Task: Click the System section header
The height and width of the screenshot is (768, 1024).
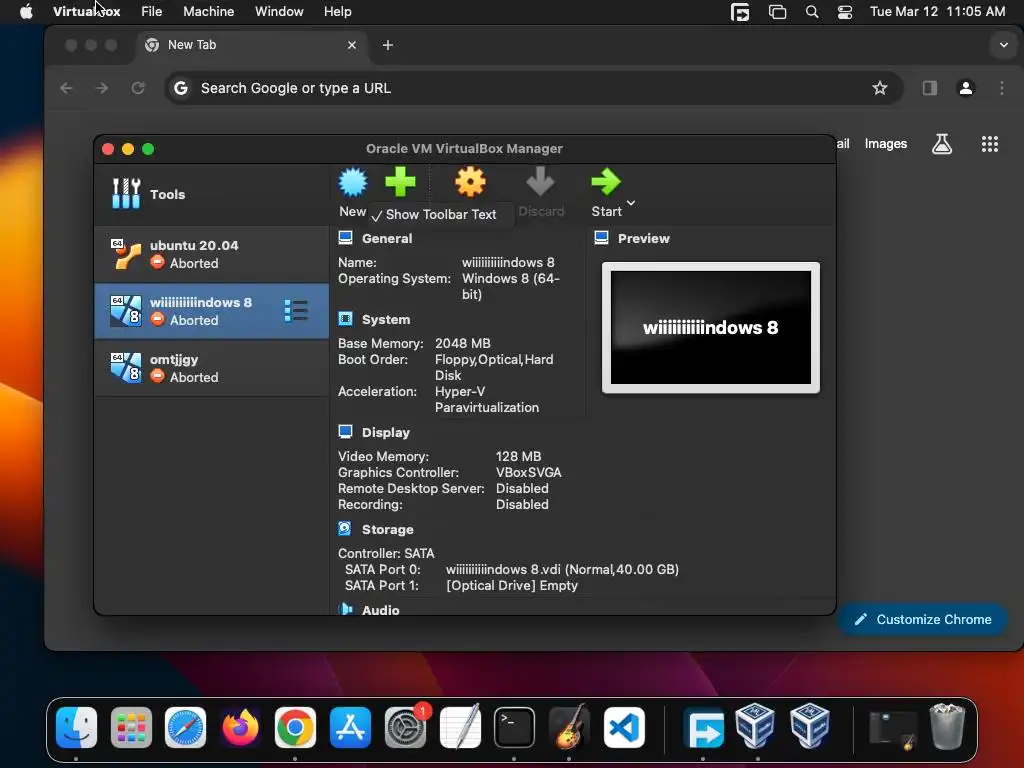Action: (386, 319)
